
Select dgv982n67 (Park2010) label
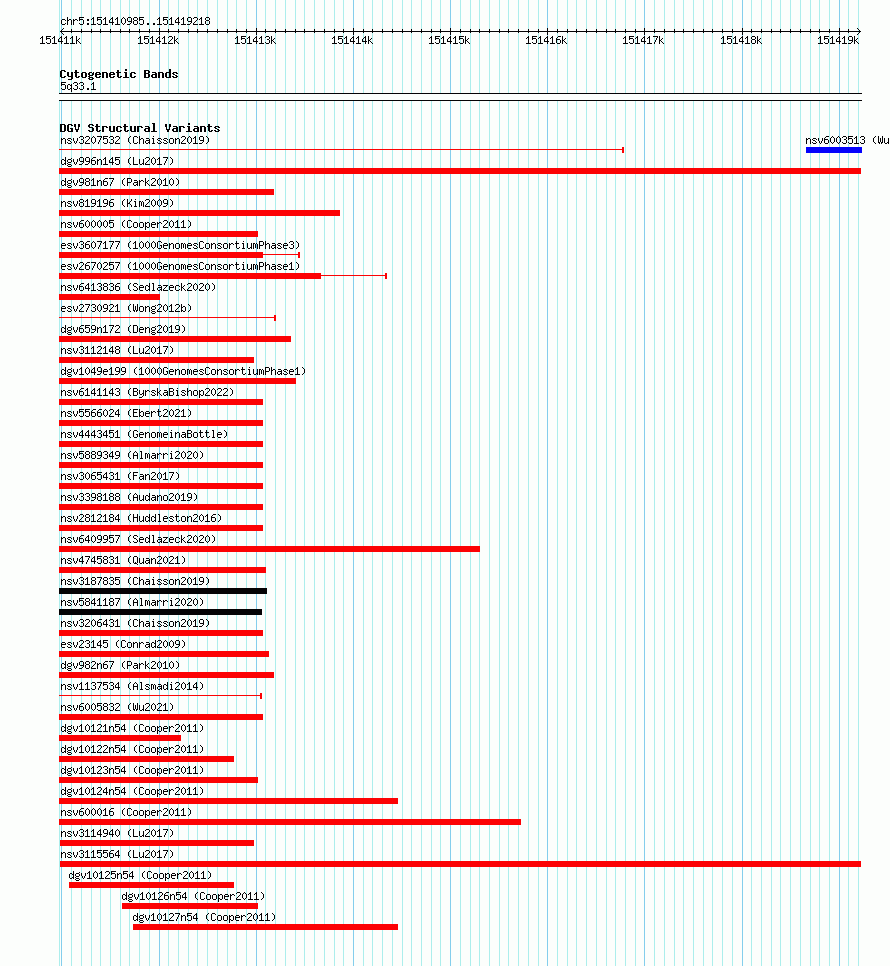coord(120,665)
